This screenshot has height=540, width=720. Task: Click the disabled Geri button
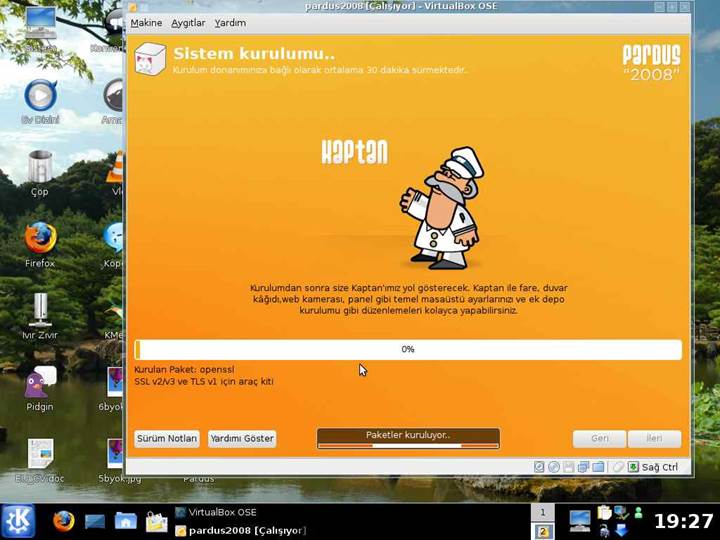point(599,439)
